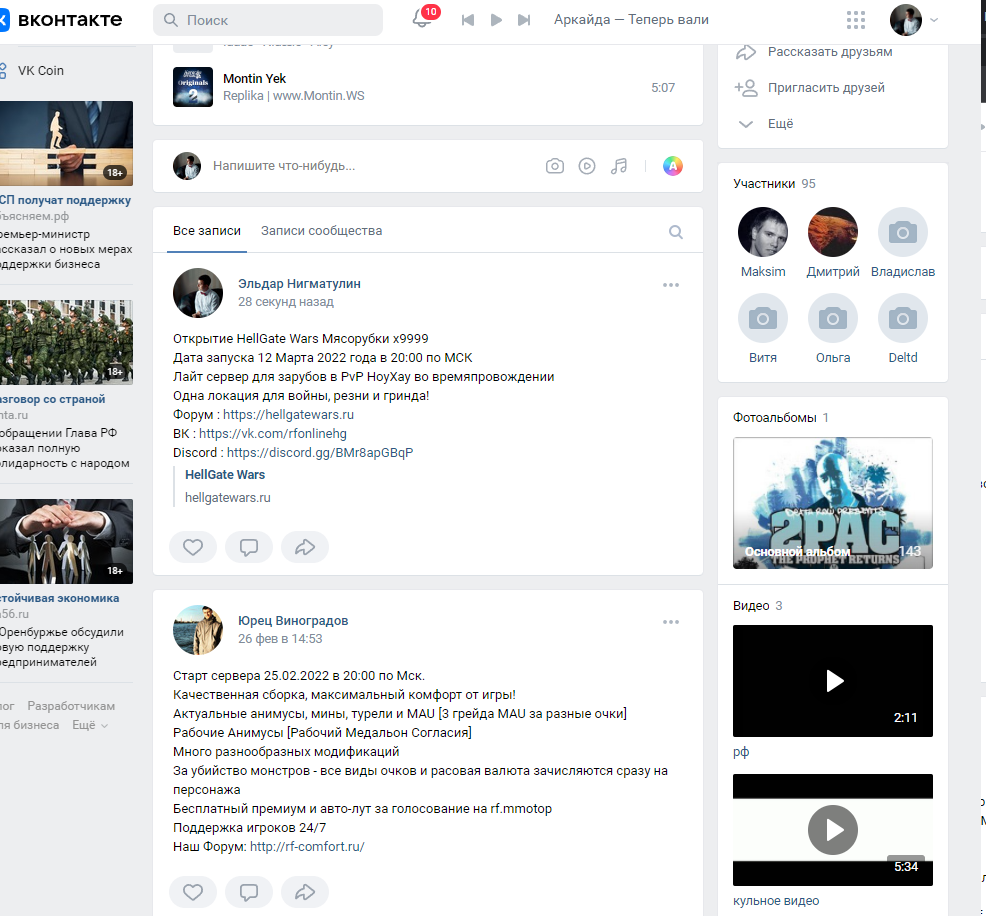Open the Видео section header
Viewport: 986px width, 916px height.
(x=757, y=605)
